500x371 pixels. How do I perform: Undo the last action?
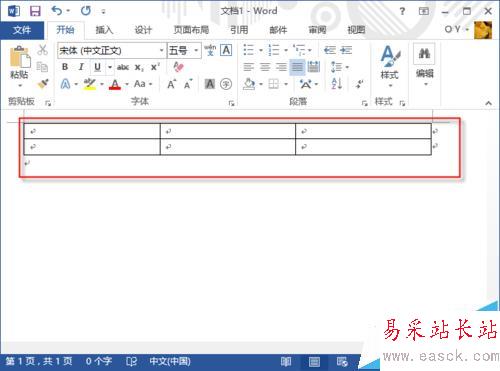pyautogui.click(x=57, y=11)
